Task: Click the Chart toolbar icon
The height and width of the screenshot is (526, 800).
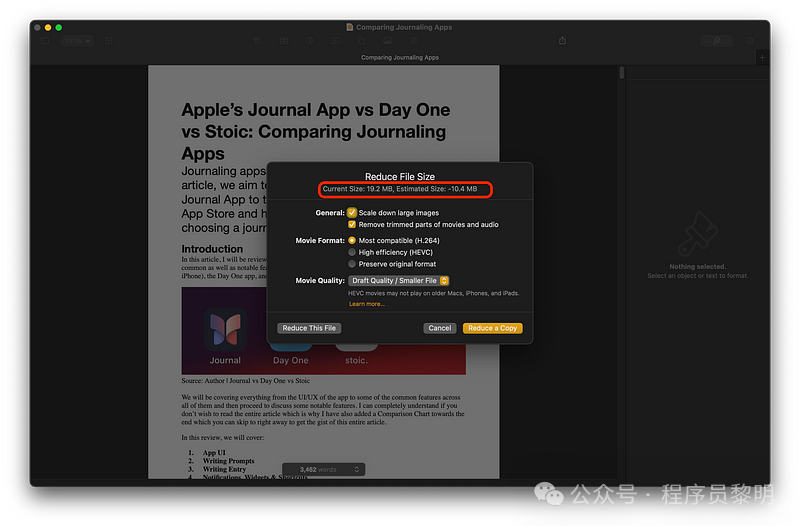Action: pyautogui.click(x=310, y=41)
